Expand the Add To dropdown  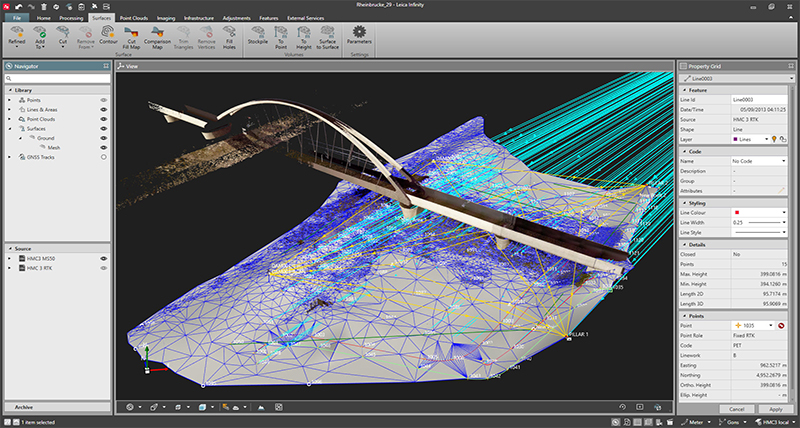pos(43,46)
